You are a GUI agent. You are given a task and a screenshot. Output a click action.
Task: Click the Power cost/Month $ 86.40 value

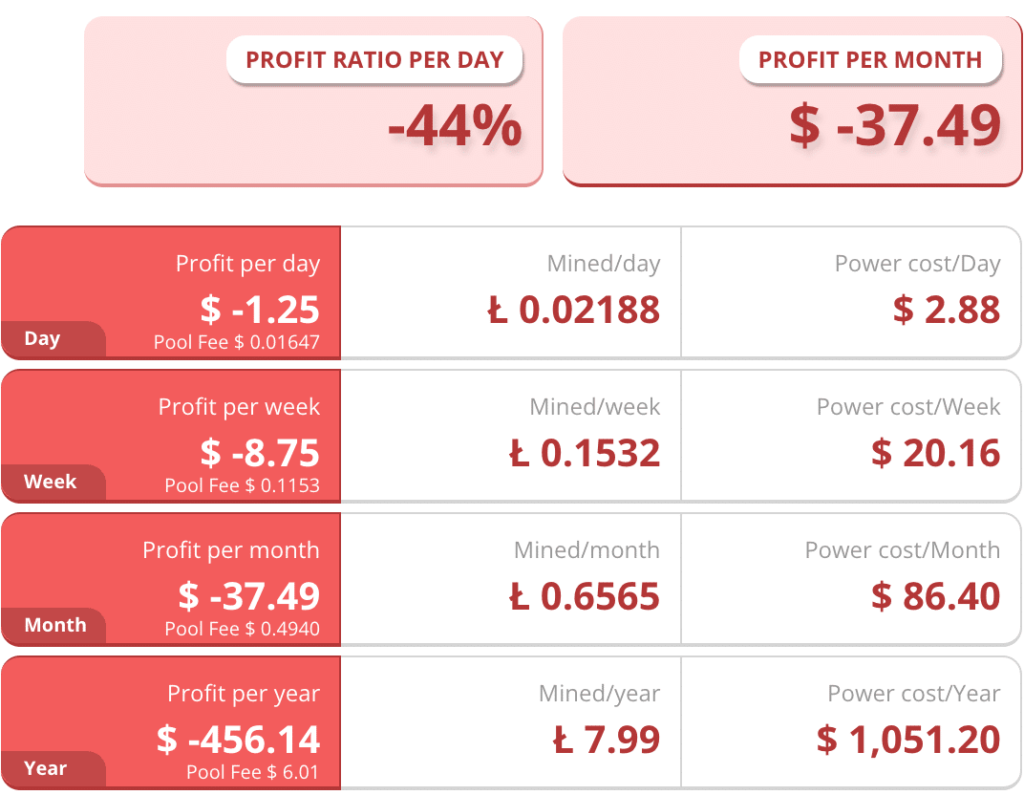(935, 597)
